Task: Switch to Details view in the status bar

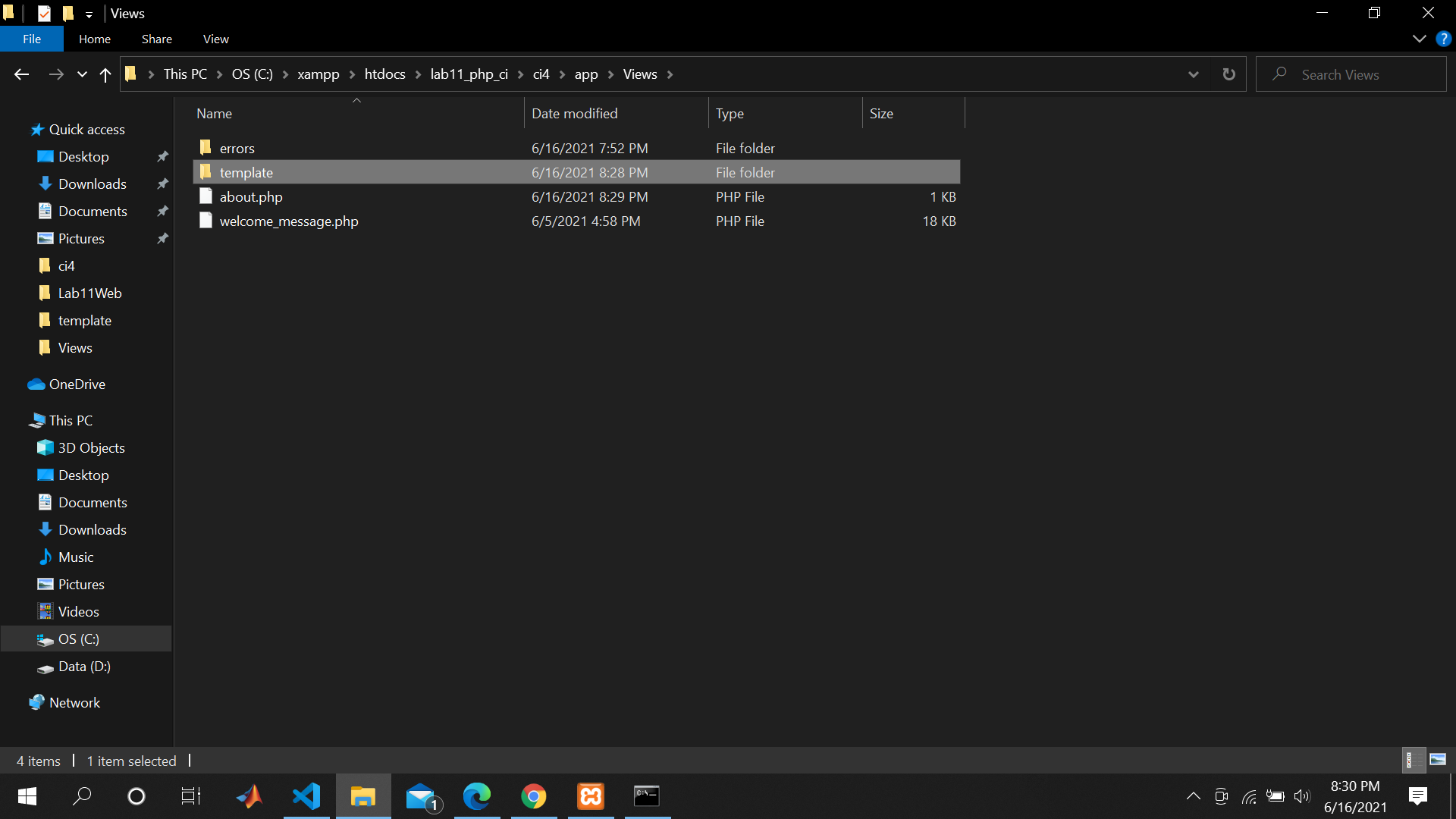Action: click(x=1414, y=759)
